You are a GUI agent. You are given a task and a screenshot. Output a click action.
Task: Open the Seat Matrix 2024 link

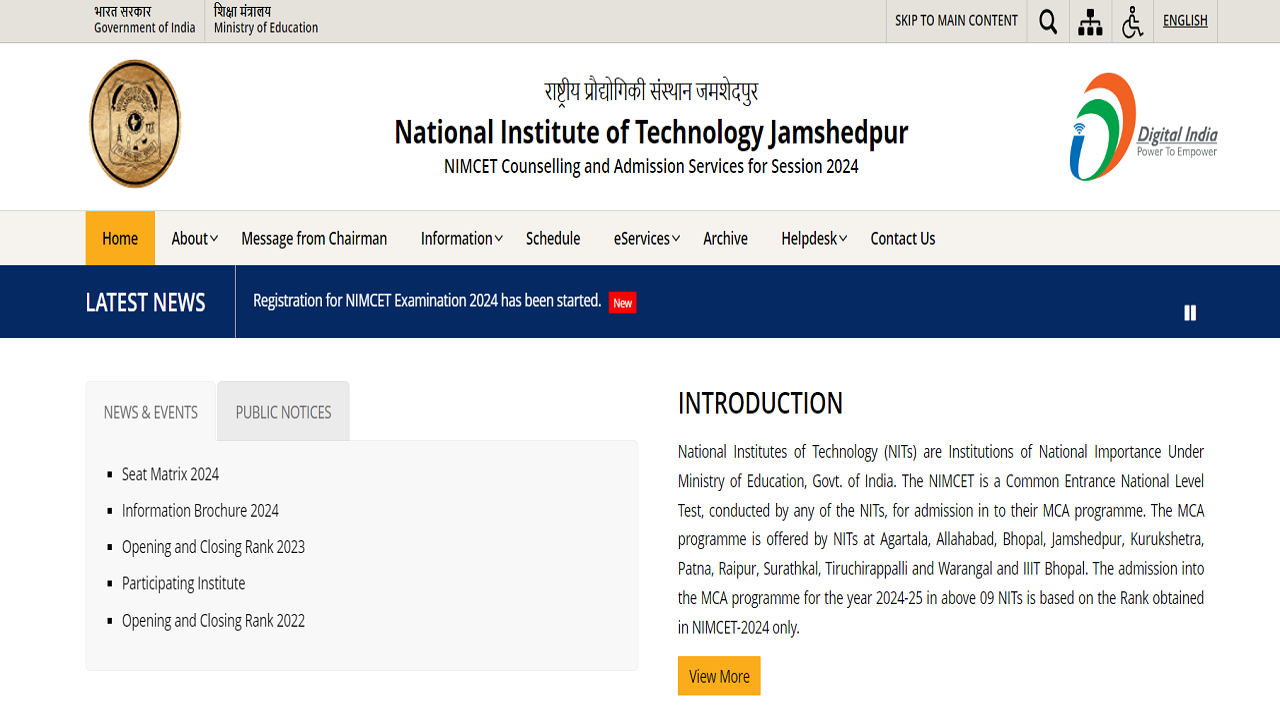(170, 474)
